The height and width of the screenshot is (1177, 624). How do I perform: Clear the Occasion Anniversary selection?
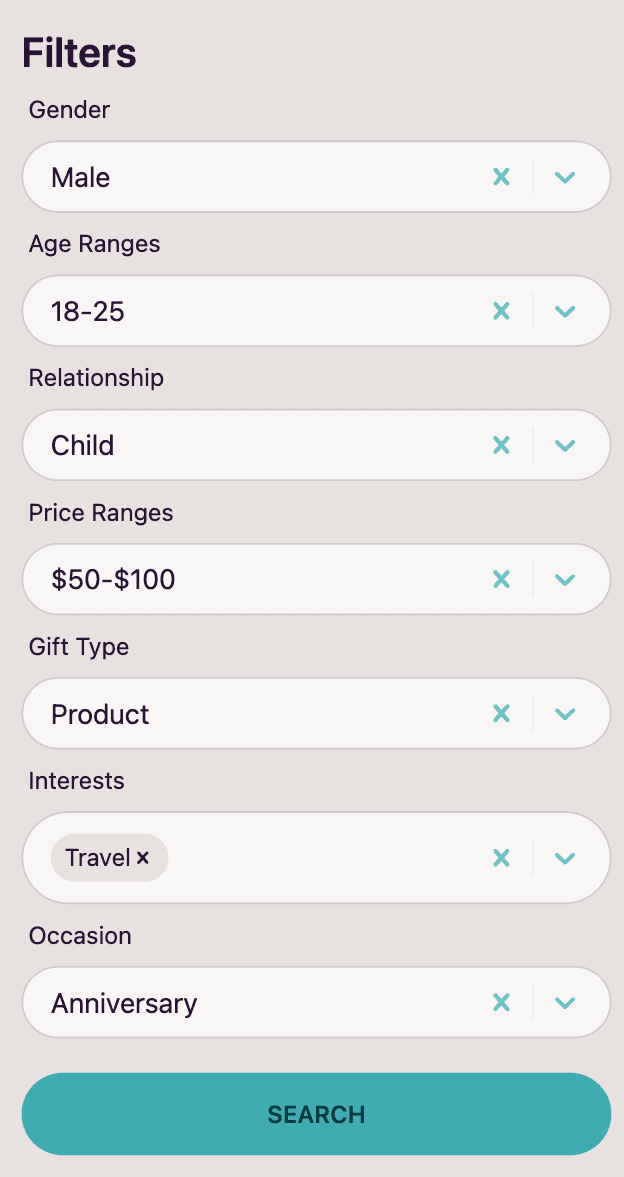pos(502,1002)
